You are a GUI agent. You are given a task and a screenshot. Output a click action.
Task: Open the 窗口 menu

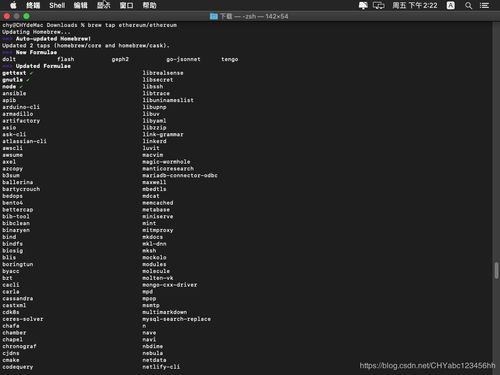[127, 5]
